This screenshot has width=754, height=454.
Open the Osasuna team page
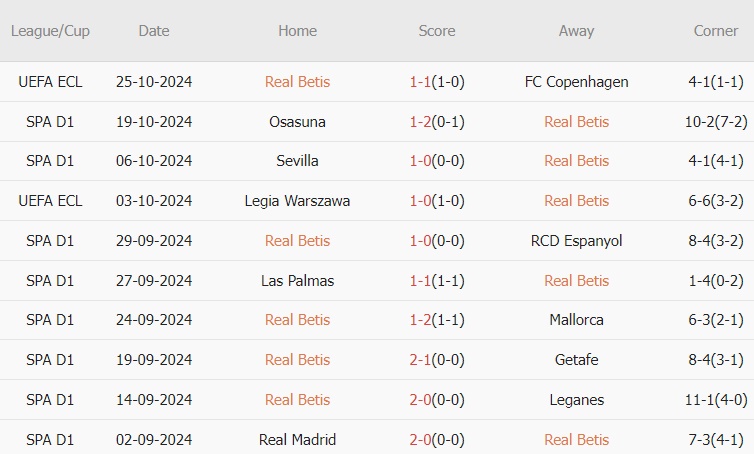coord(297,122)
